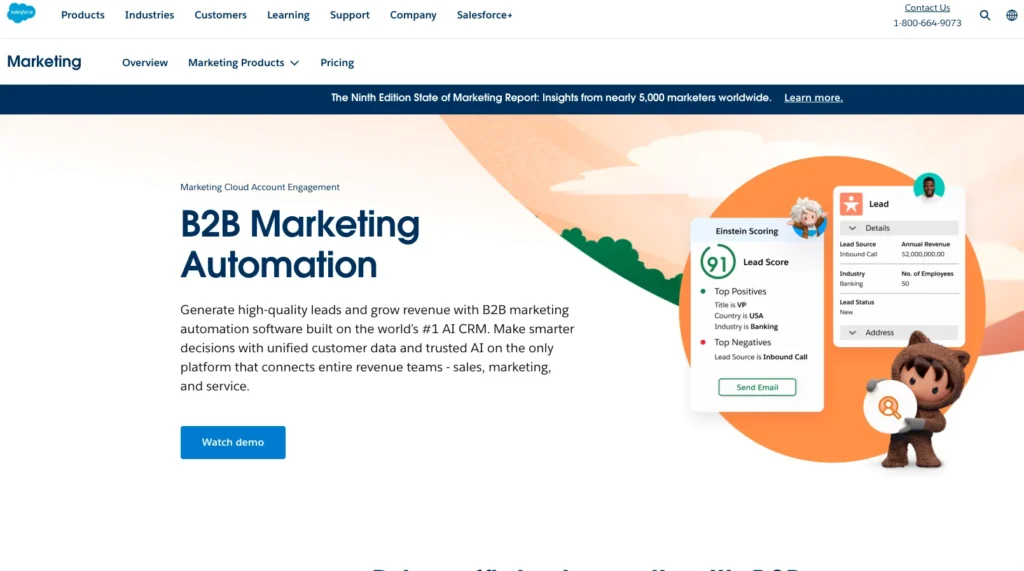Click the No. of Employees field label
This screenshot has height=571, width=1024.
click(x=927, y=274)
